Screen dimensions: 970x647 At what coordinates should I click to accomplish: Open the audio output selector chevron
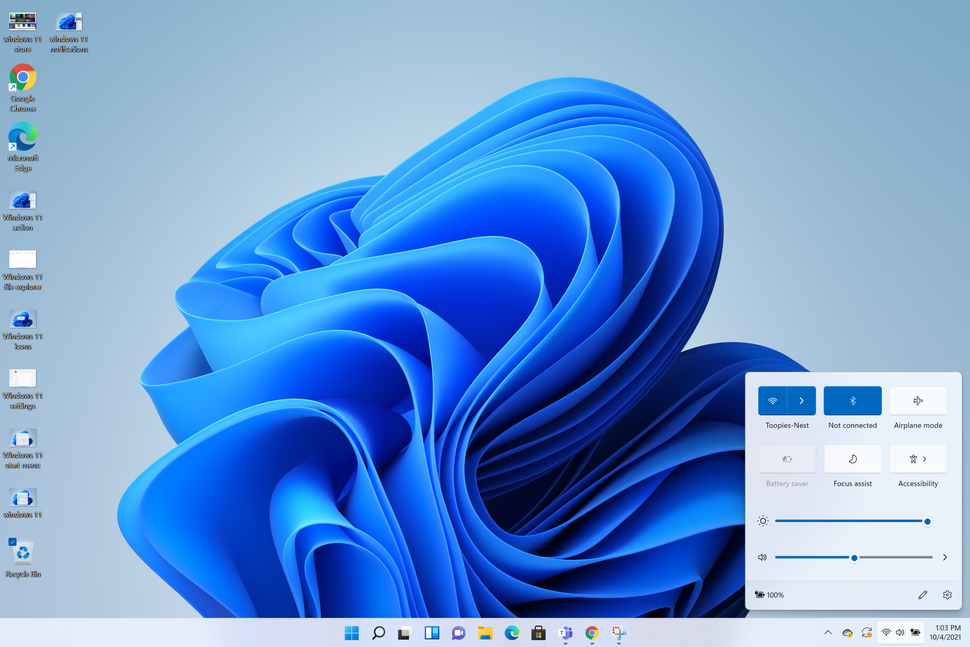click(x=944, y=557)
